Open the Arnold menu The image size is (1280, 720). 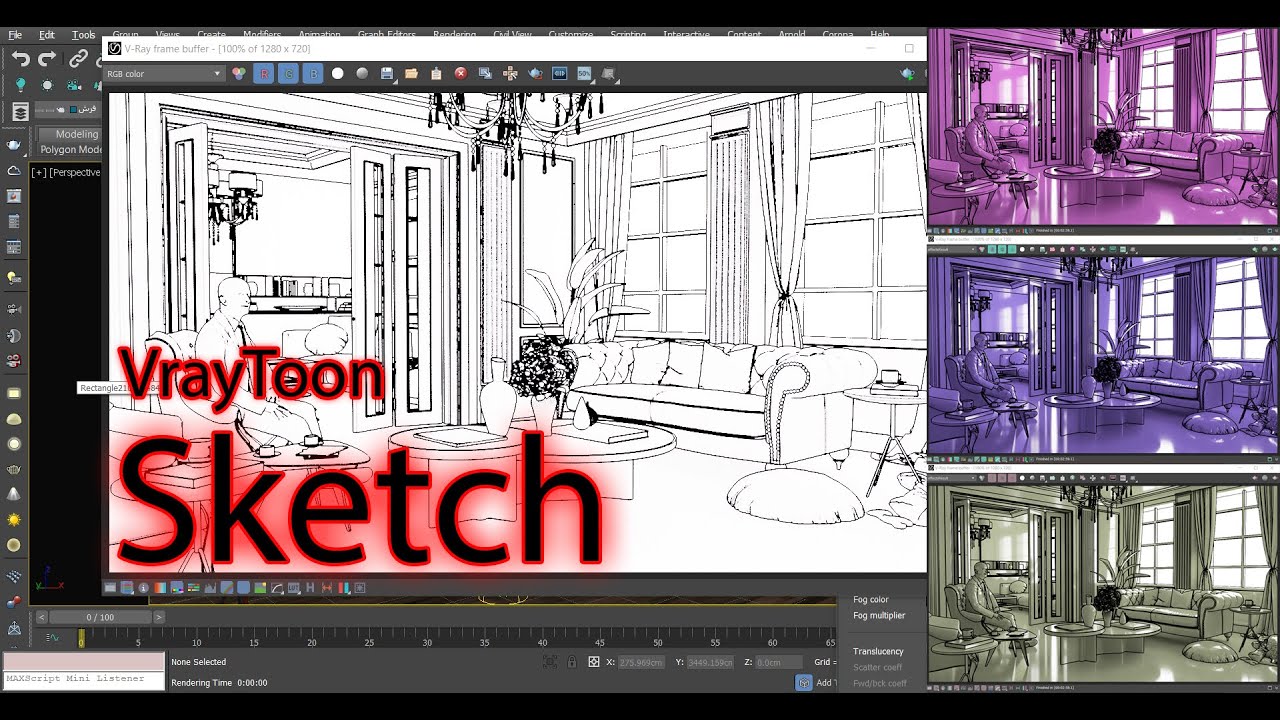pos(791,35)
